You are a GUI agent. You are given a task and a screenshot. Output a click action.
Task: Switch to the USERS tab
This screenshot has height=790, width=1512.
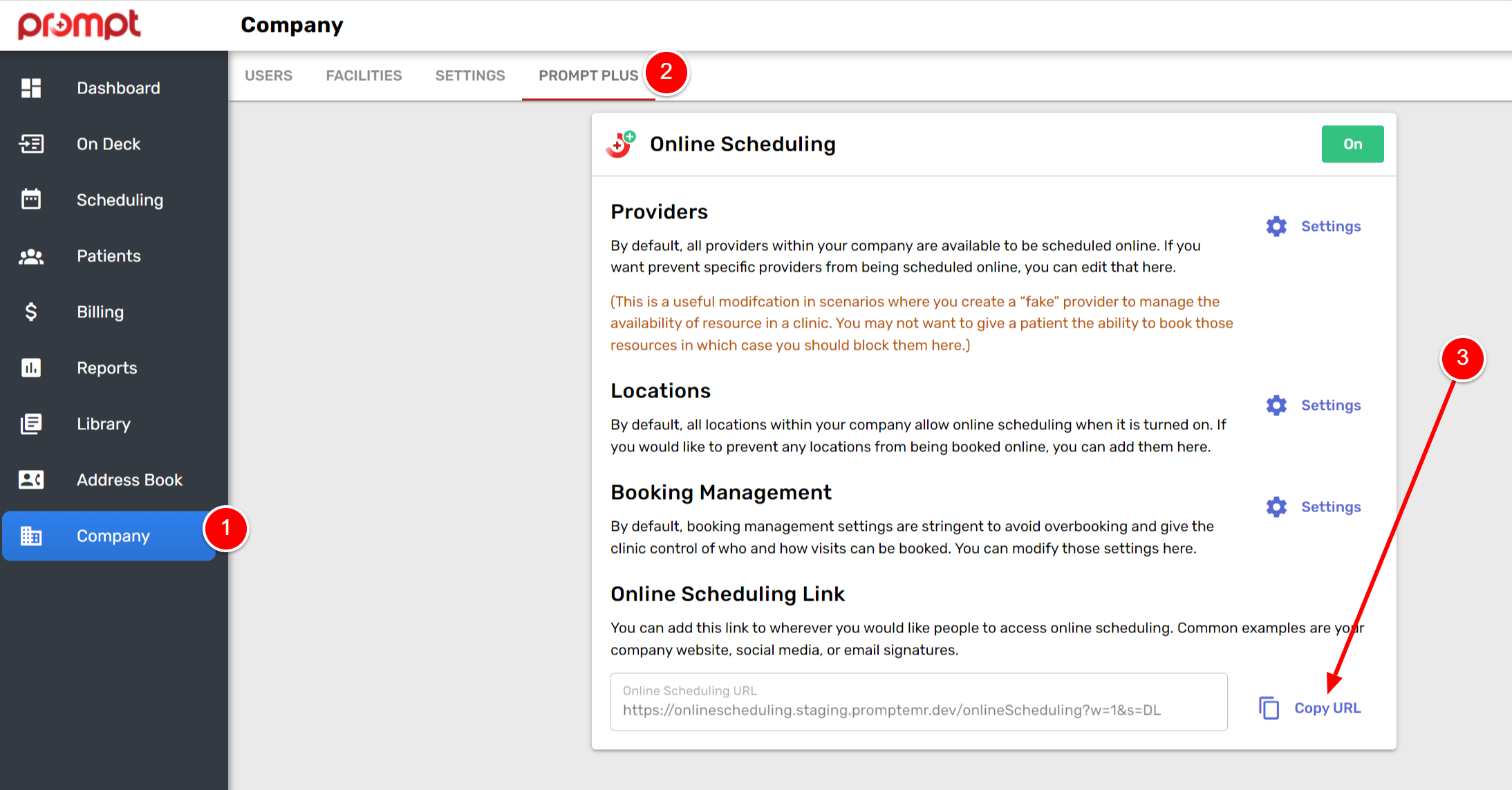(x=268, y=76)
